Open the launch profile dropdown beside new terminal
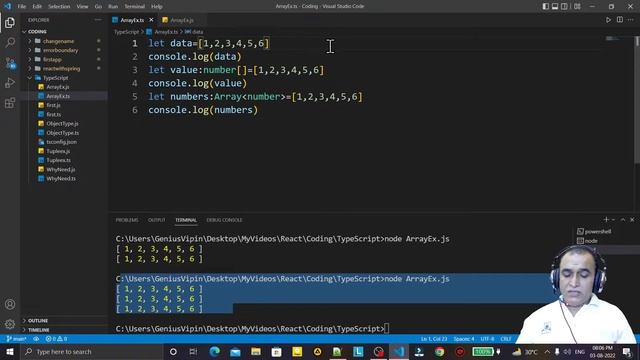Image resolution: width=640 pixels, height=360 pixels. [x=613, y=220]
